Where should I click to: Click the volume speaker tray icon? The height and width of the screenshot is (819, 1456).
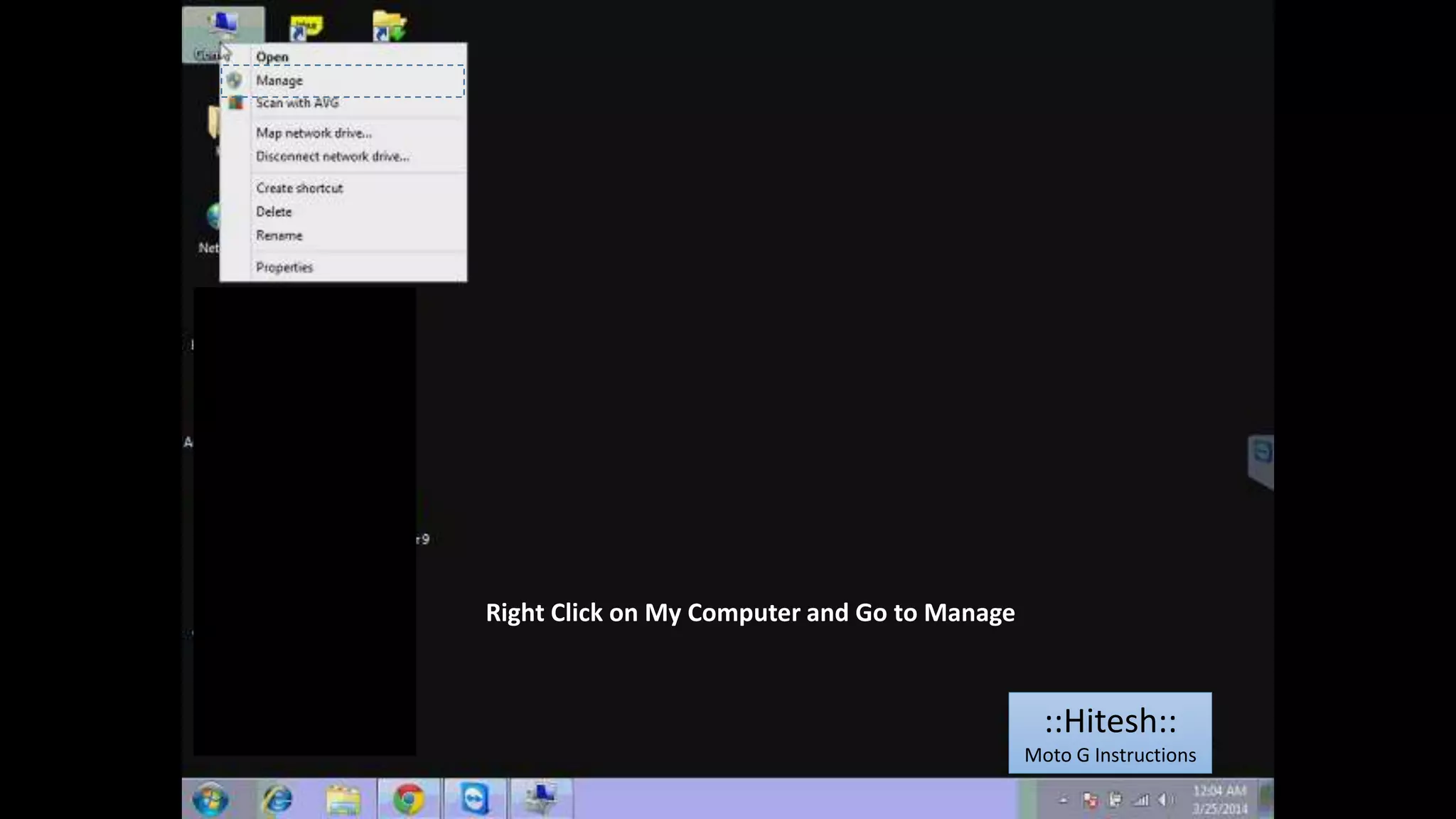1165,801
